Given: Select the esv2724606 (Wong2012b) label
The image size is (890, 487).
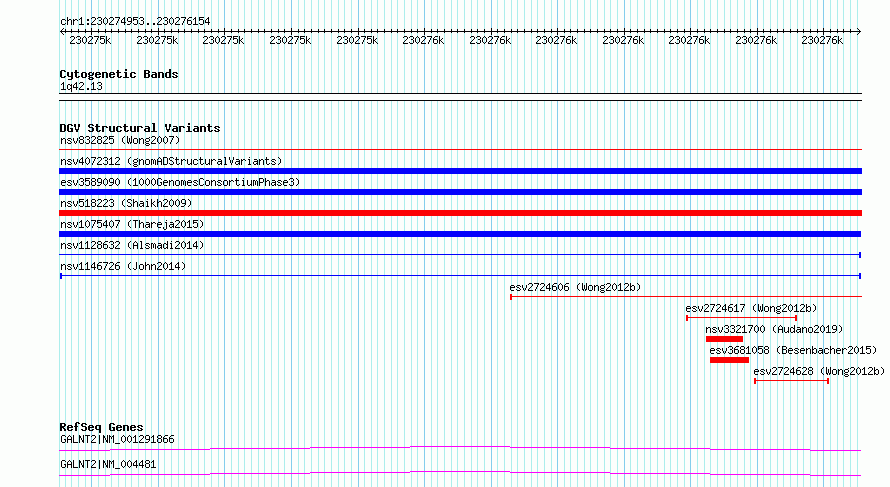Looking at the screenshot, I should pos(575,287).
